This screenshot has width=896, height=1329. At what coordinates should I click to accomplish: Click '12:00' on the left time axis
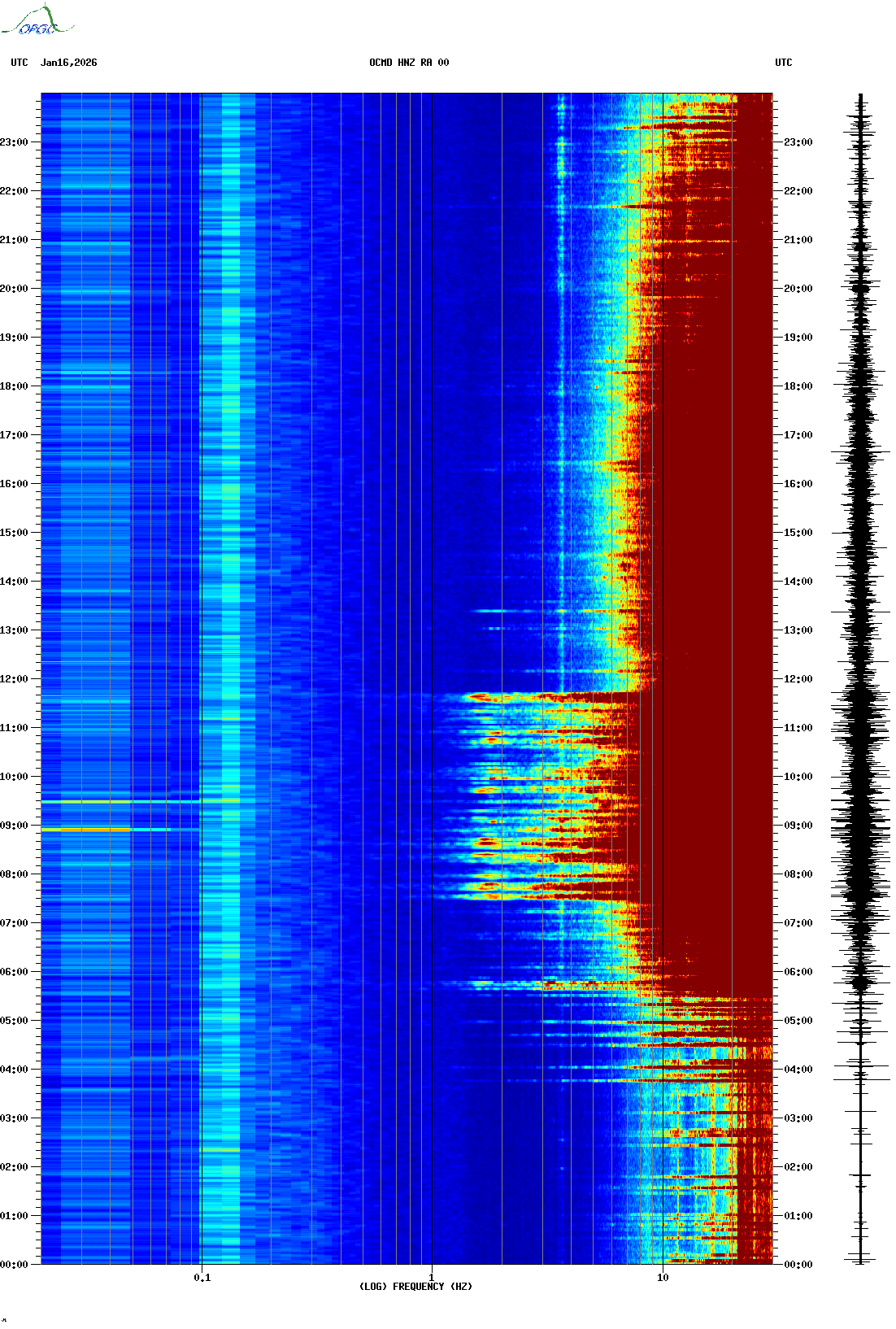tap(14, 679)
